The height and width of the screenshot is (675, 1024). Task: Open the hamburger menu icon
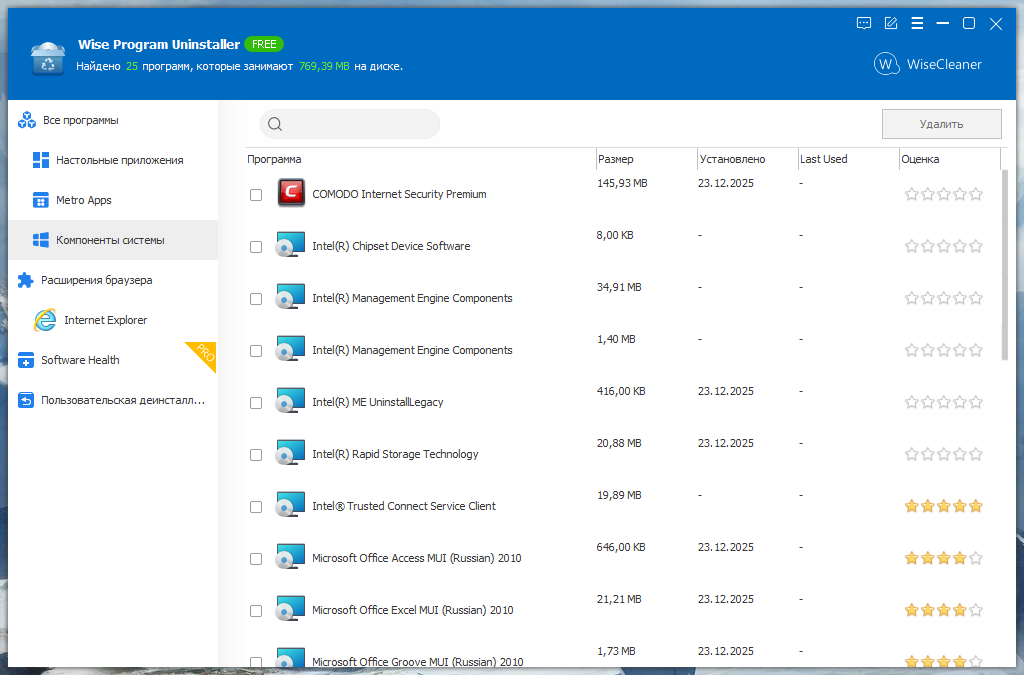(x=917, y=23)
